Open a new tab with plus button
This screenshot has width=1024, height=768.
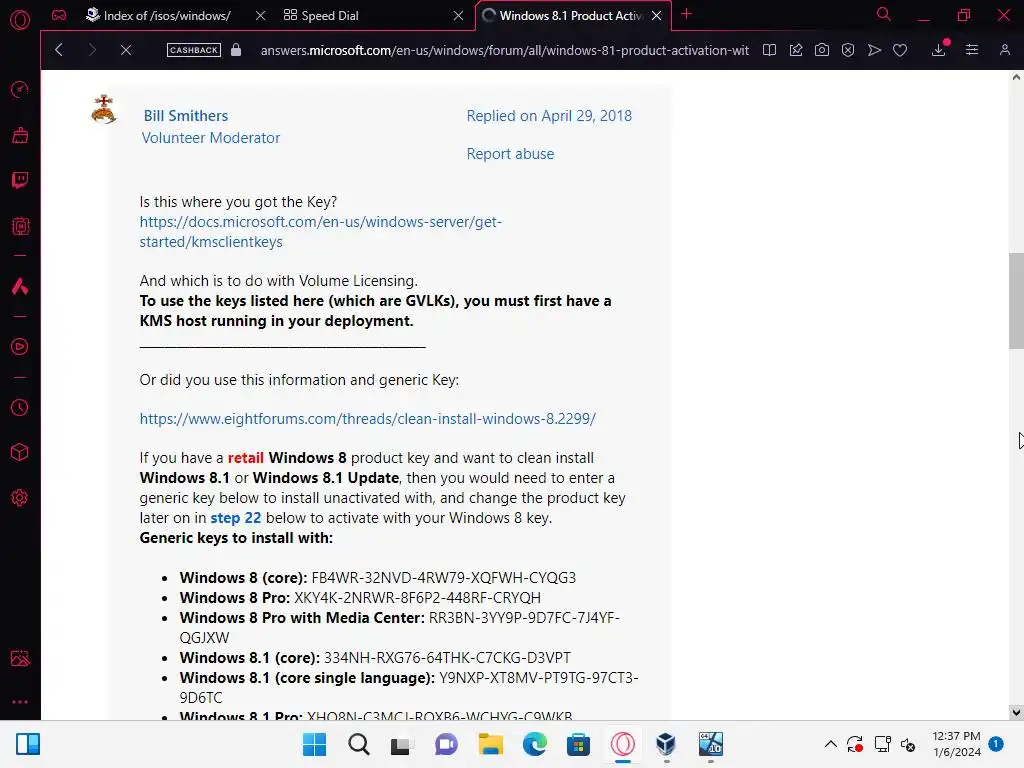[x=686, y=14]
